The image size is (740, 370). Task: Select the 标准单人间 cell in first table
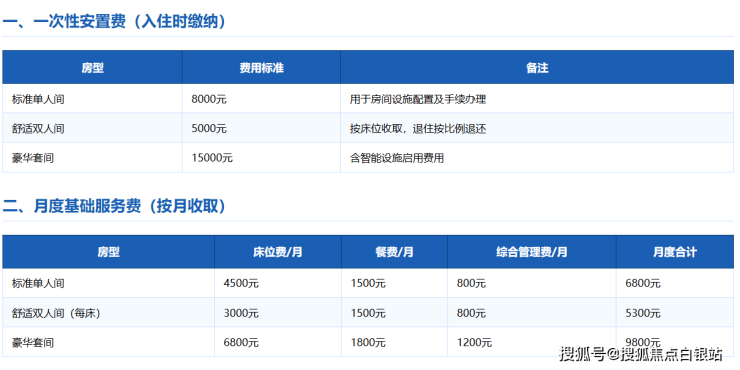tap(38, 99)
